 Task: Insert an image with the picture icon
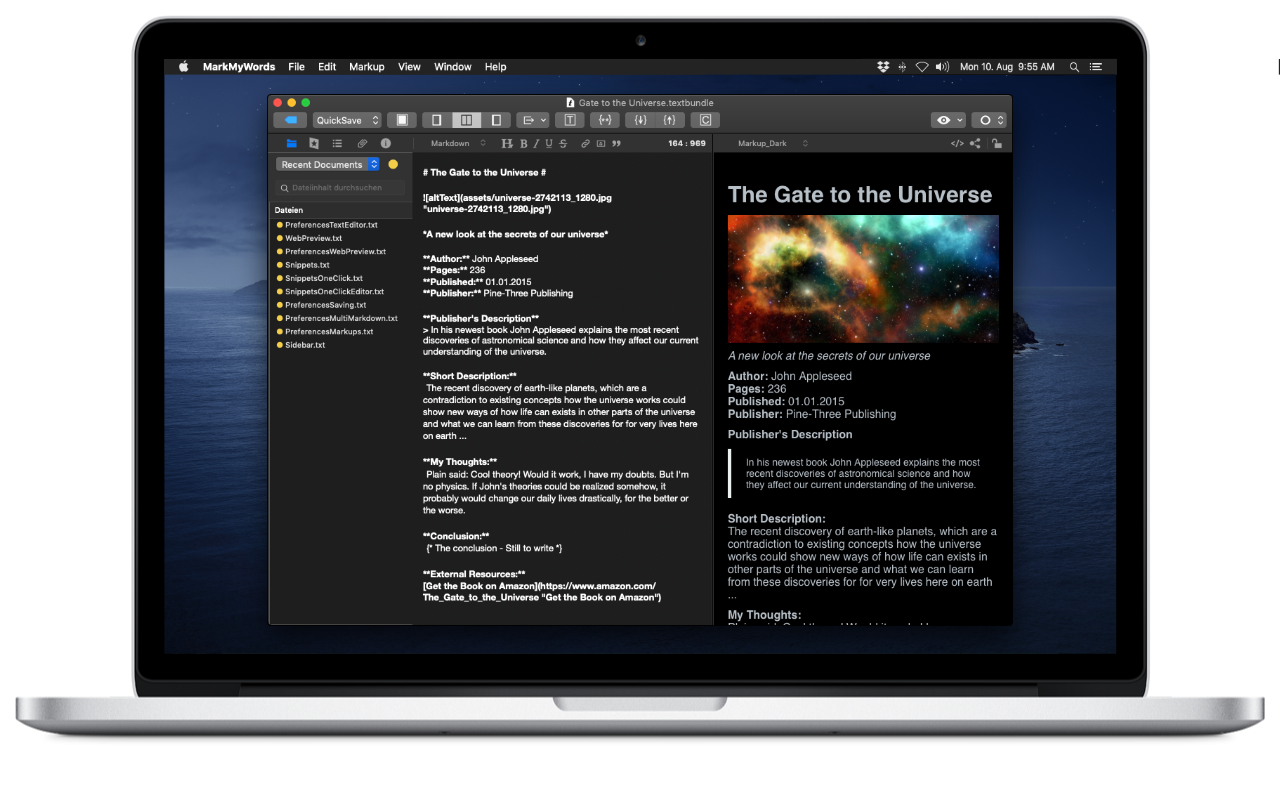point(601,144)
